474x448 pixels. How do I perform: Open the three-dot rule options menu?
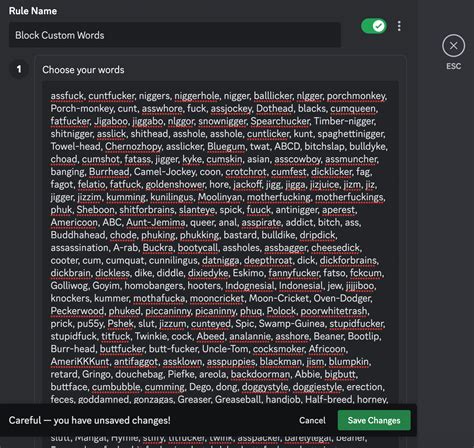click(399, 26)
